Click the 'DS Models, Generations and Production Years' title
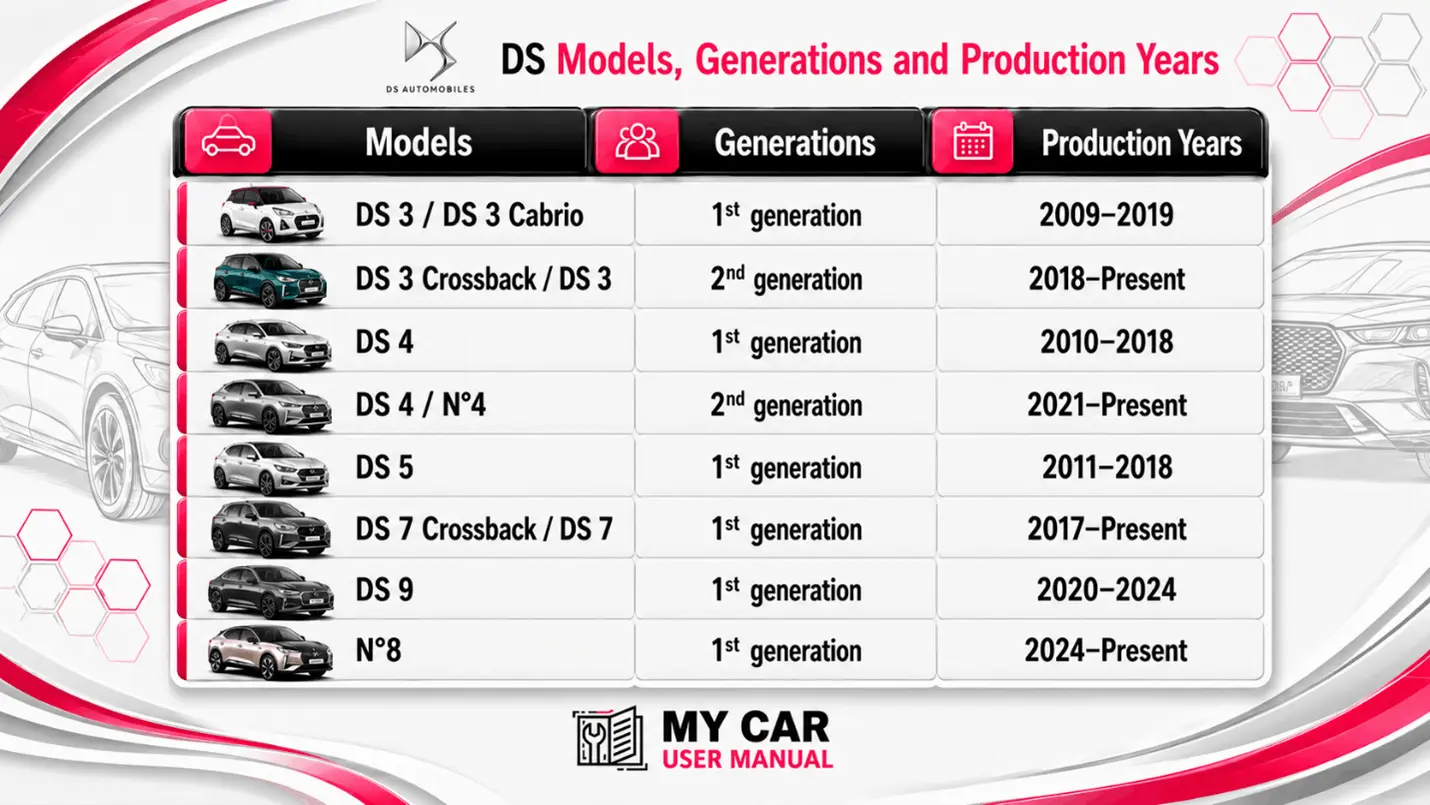 coord(860,60)
